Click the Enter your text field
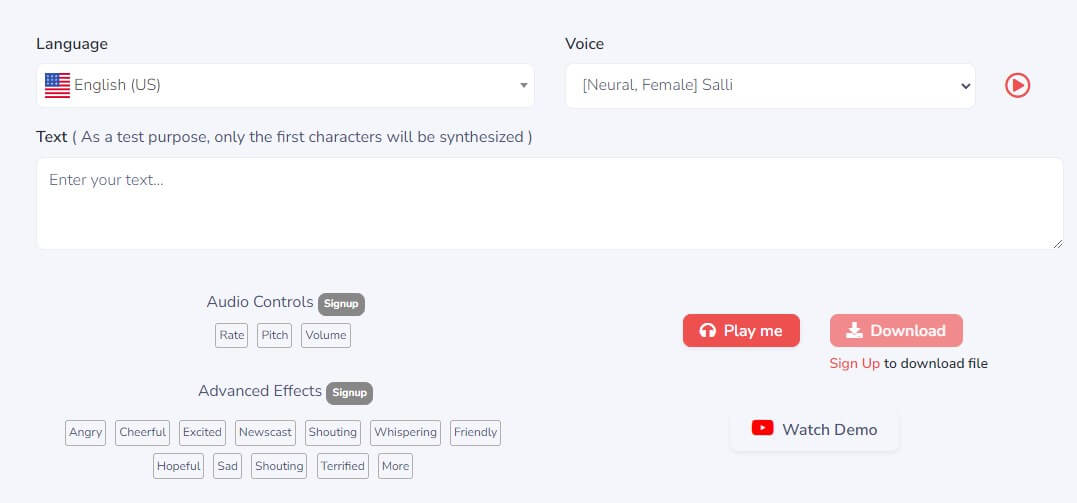The width and height of the screenshot is (1077, 503). (x=549, y=203)
